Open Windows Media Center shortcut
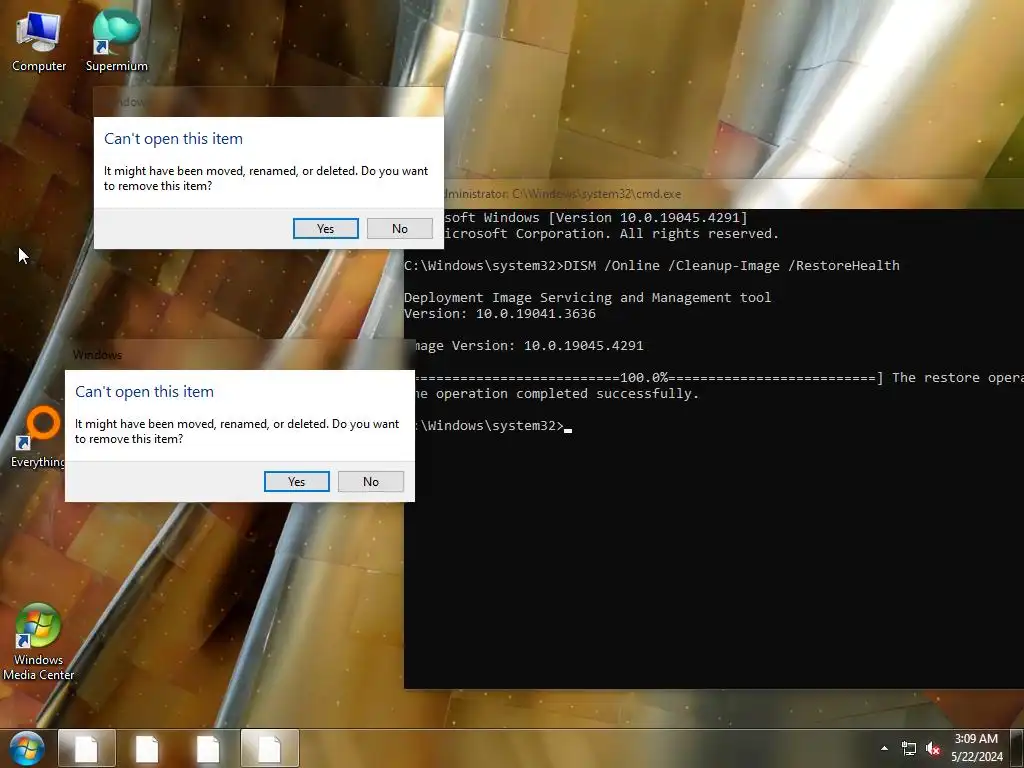This screenshot has width=1024, height=768. [x=39, y=642]
